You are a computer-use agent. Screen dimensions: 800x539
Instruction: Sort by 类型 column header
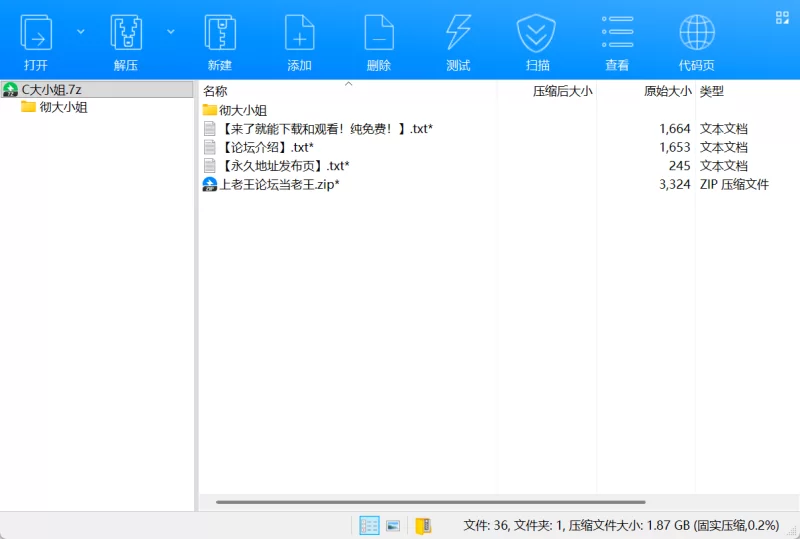point(712,91)
